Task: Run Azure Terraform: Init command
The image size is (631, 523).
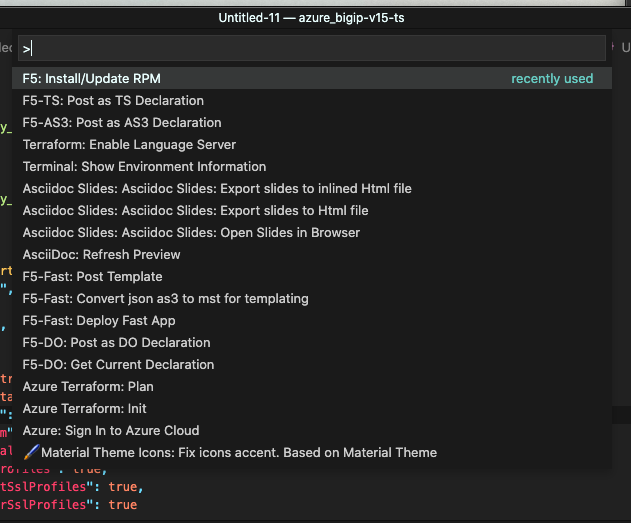Action: pos(86,409)
